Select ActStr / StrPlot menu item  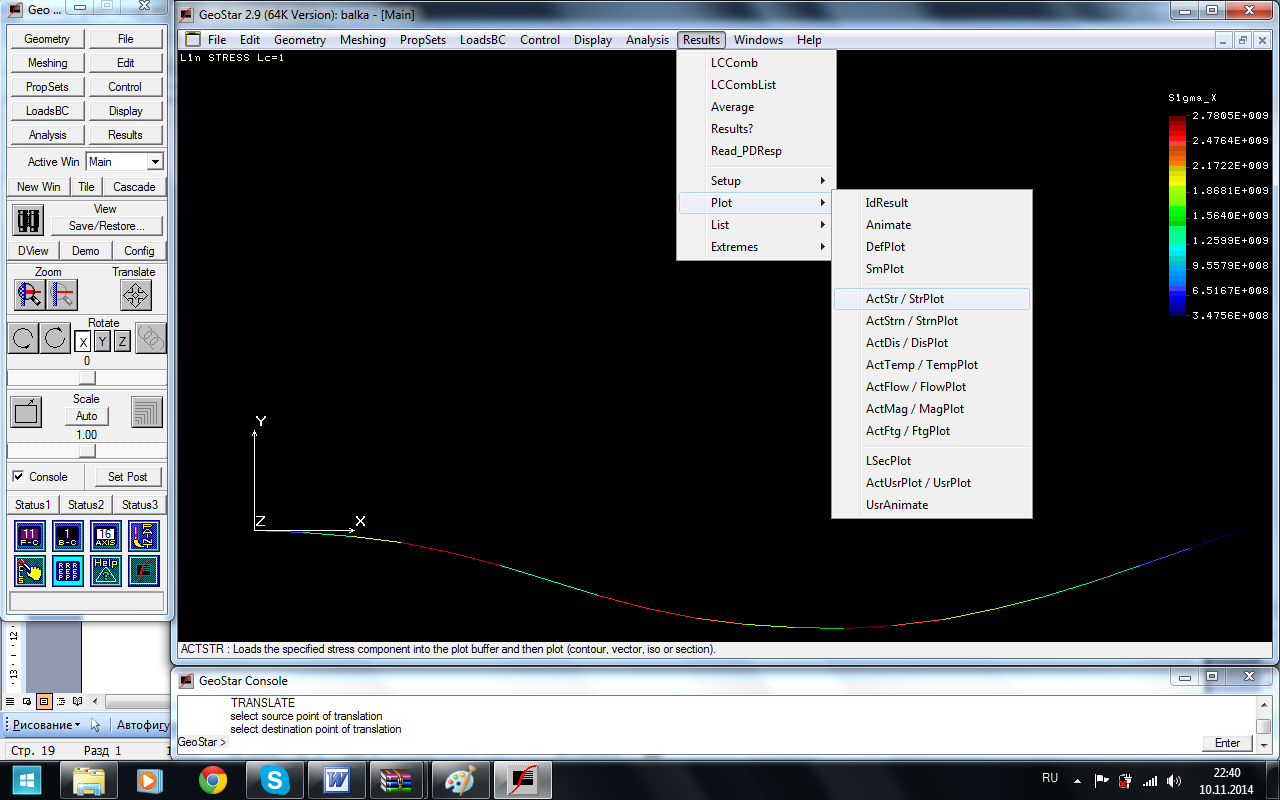(932, 299)
